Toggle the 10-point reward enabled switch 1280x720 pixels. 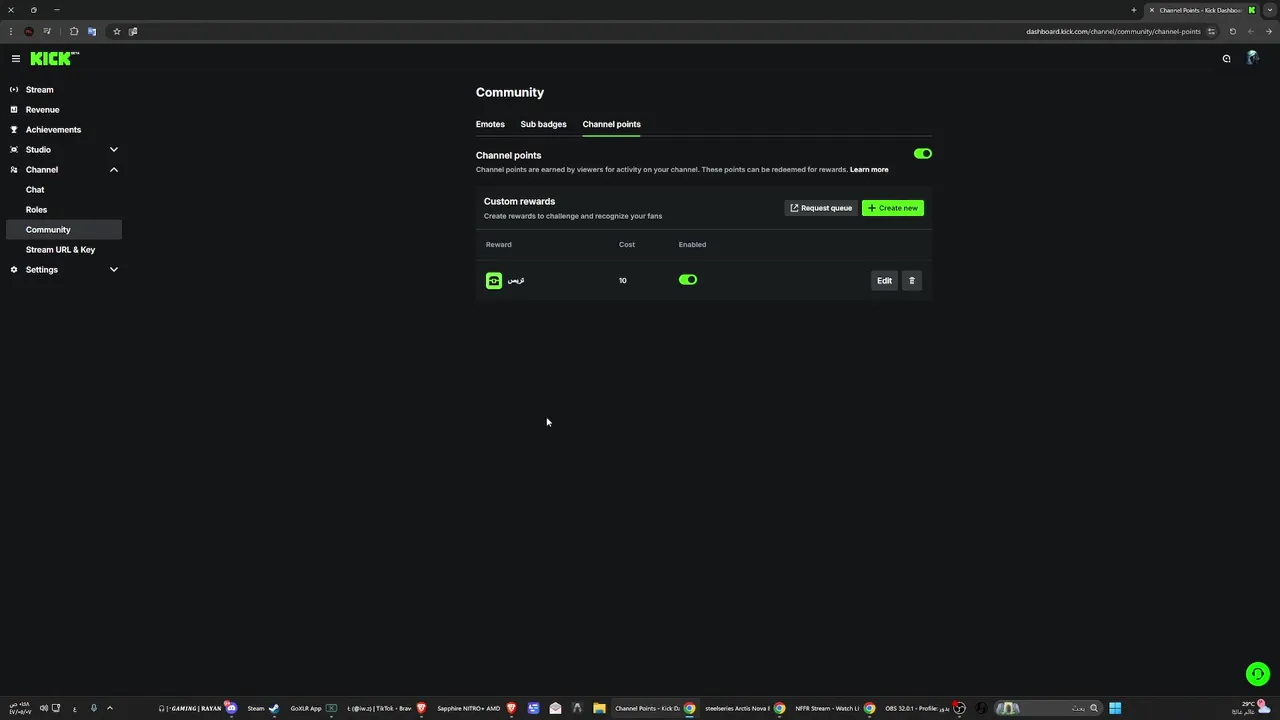[688, 280]
